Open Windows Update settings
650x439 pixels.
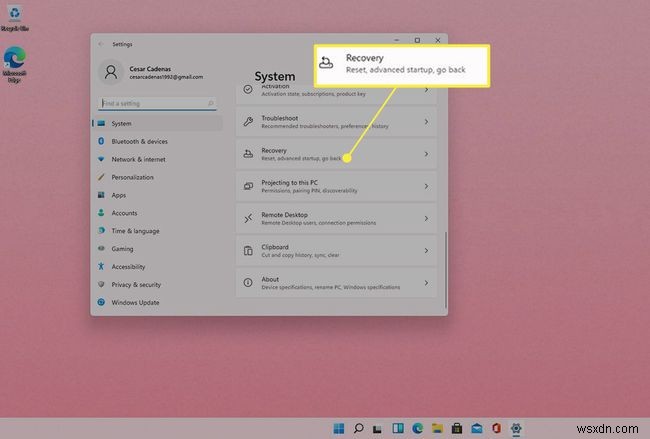158,302
